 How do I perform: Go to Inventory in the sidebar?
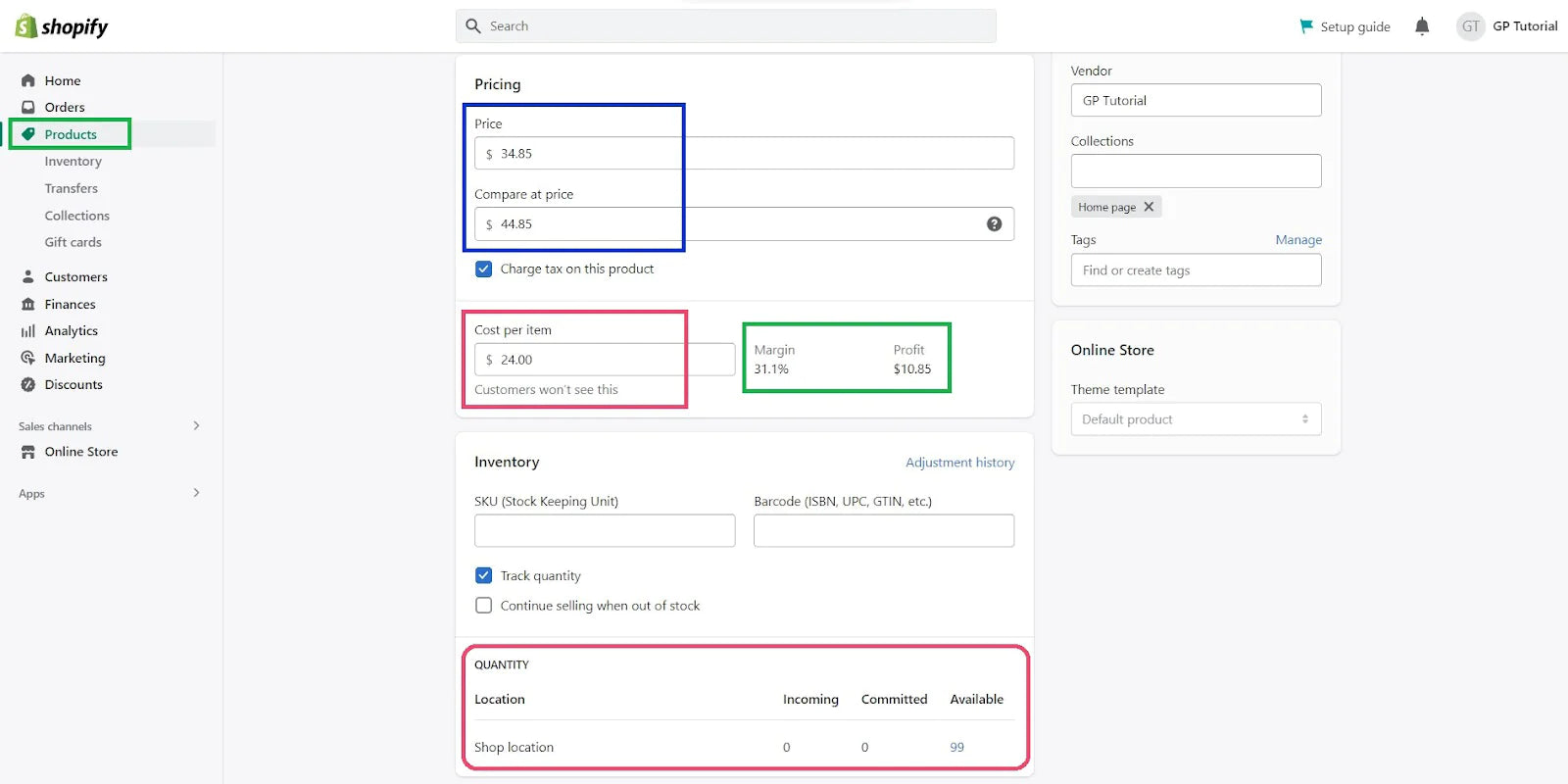tap(73, 162)
